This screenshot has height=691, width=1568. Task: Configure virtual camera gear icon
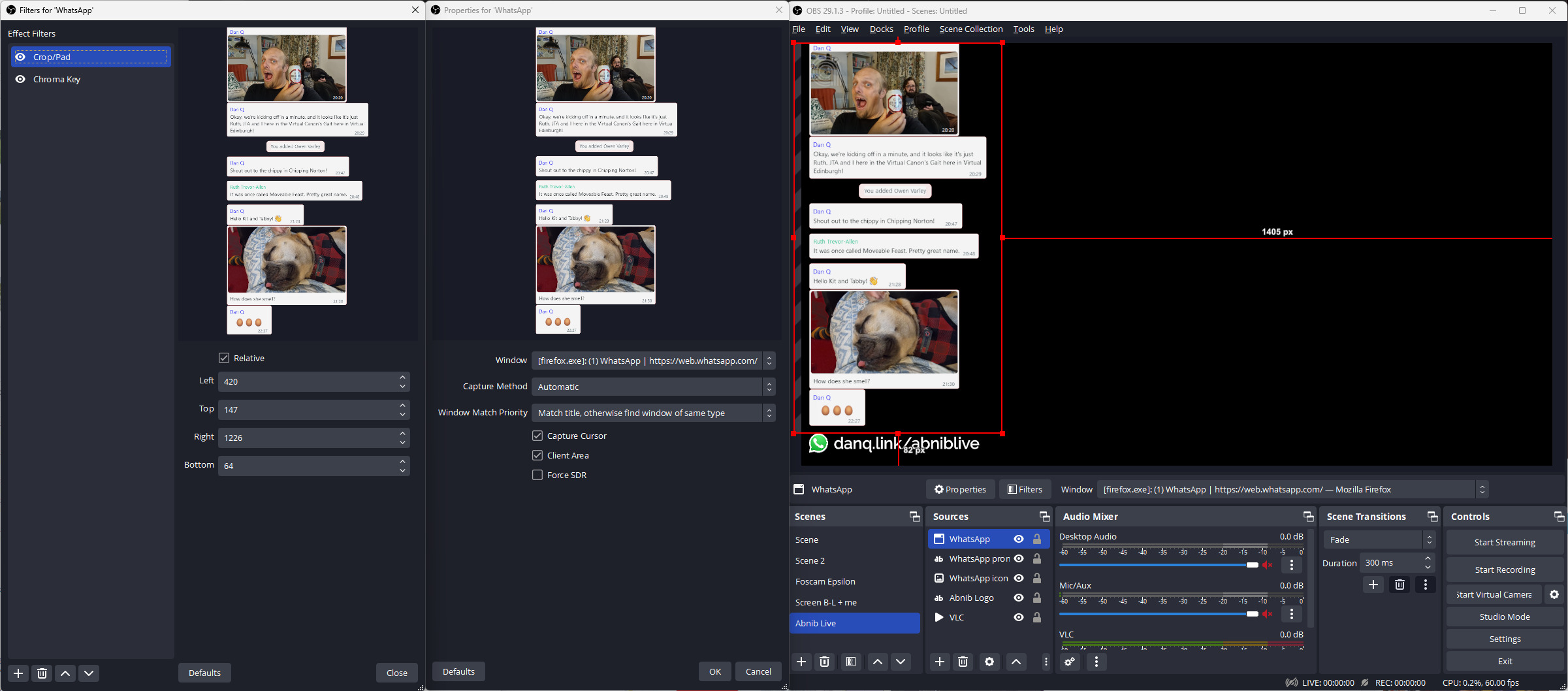[1554, 594]
